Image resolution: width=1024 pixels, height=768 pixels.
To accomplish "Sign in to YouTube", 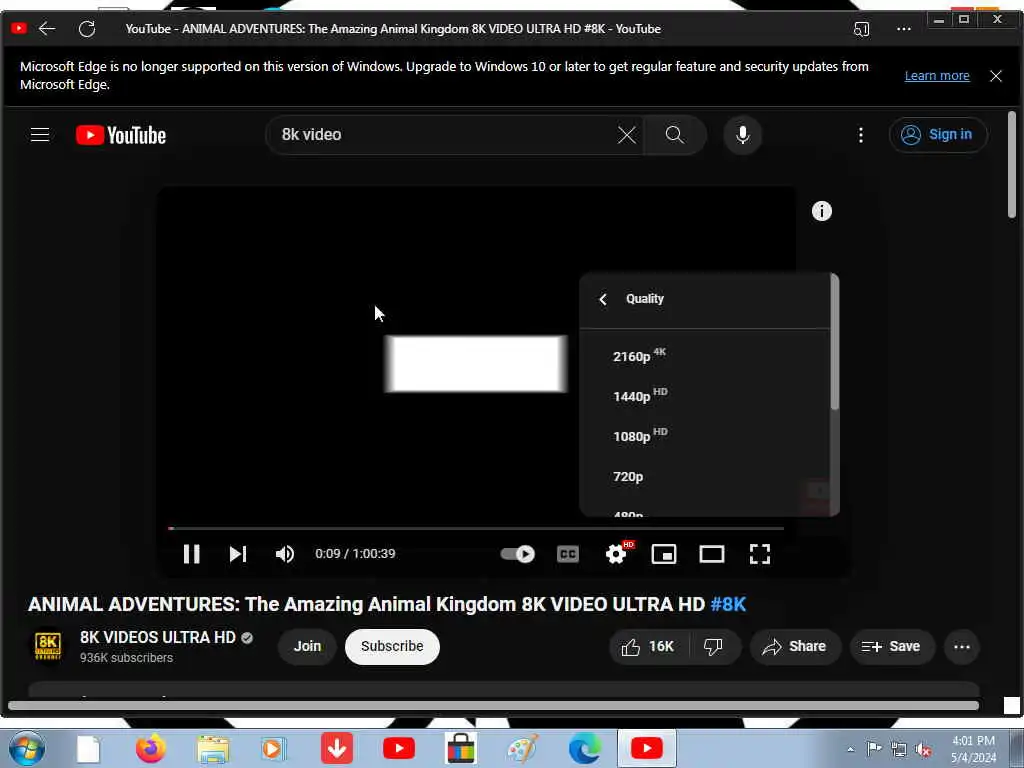I will [938, 135].
